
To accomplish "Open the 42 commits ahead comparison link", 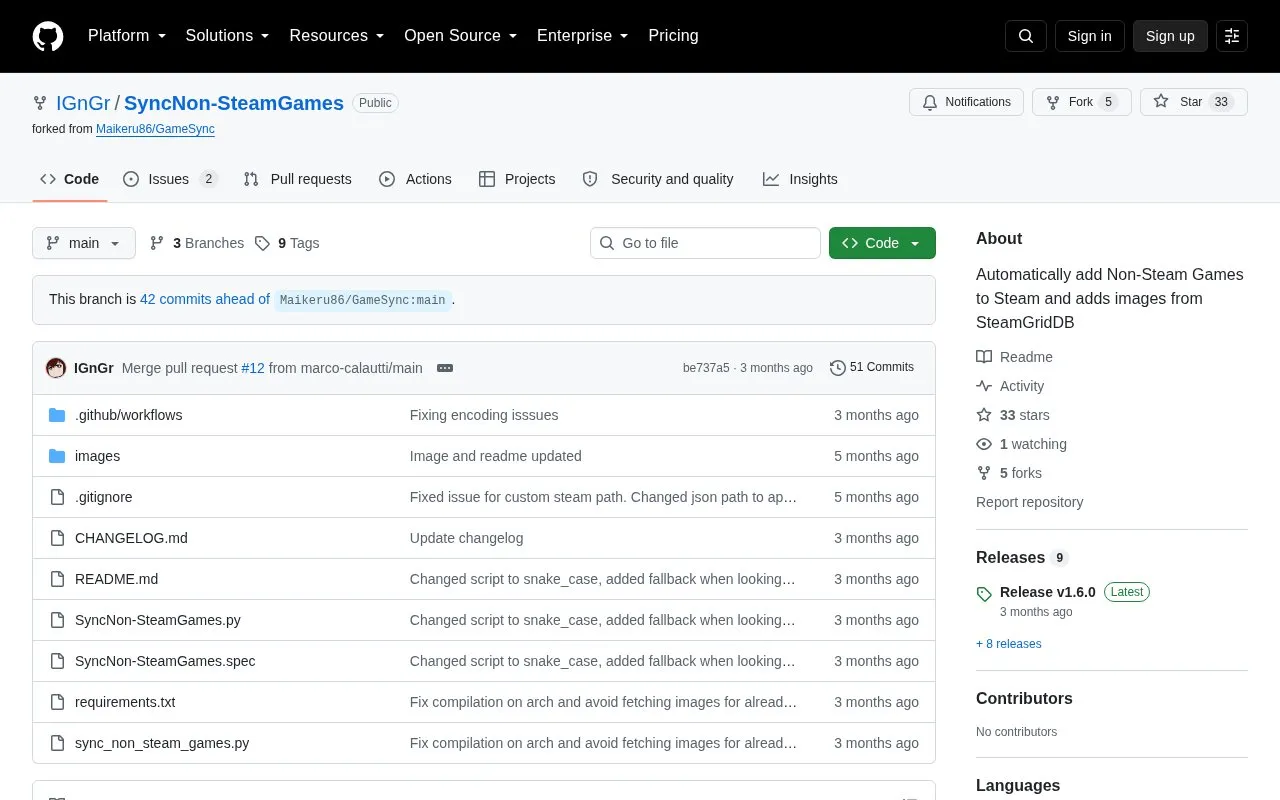I will pyautogui.click(x=205, y=299).
